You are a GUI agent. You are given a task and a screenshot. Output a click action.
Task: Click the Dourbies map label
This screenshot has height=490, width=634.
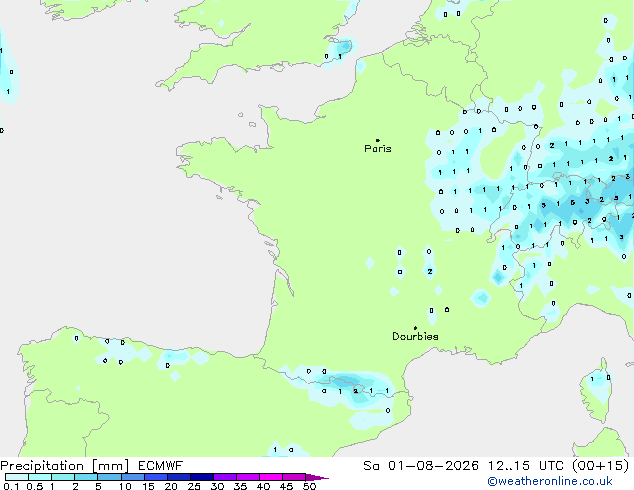(x=415, y=336)
